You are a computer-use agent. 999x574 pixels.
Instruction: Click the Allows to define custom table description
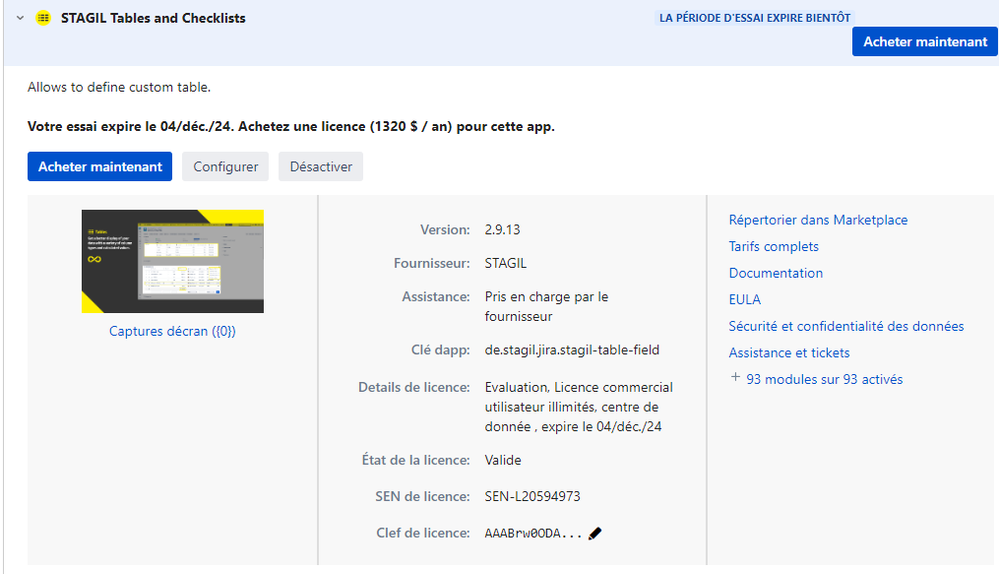click(119, 87)
